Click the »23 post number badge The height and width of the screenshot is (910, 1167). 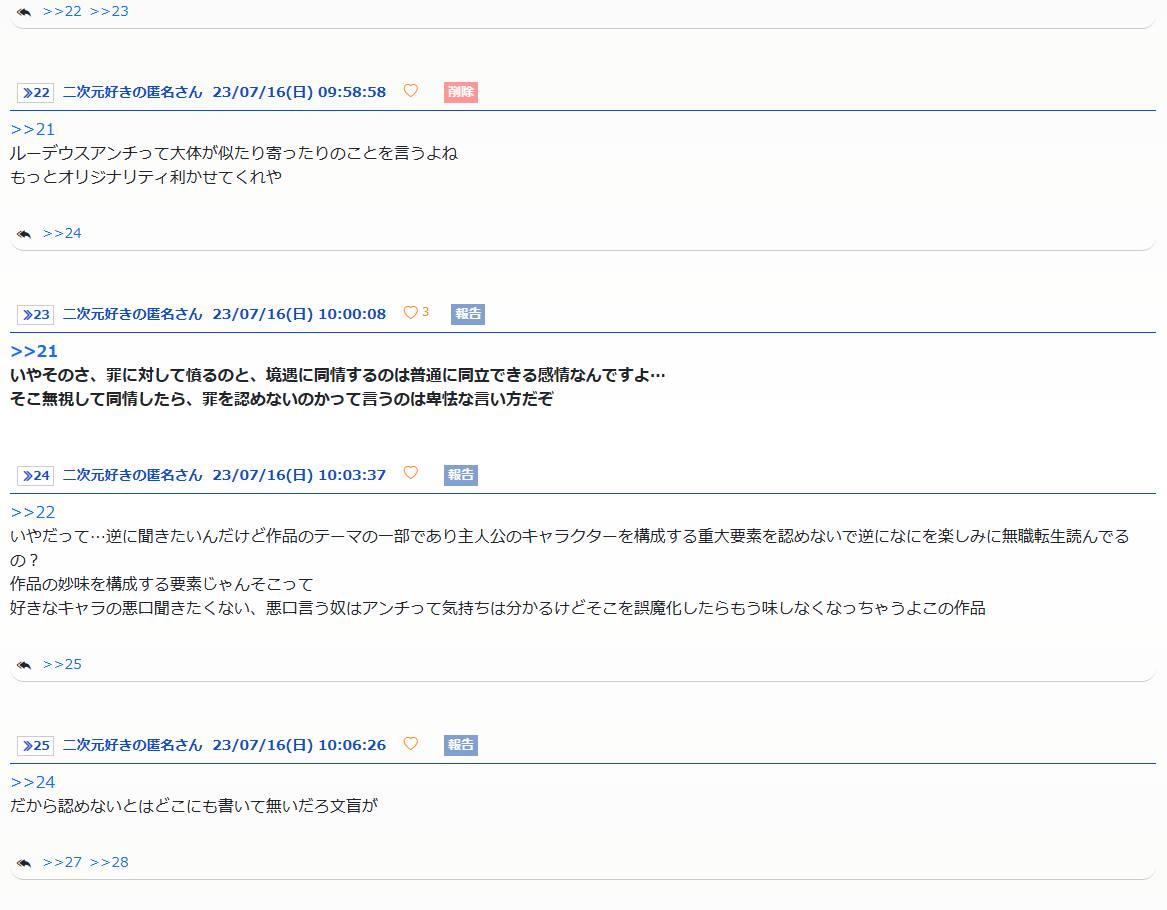click(36, 314)
